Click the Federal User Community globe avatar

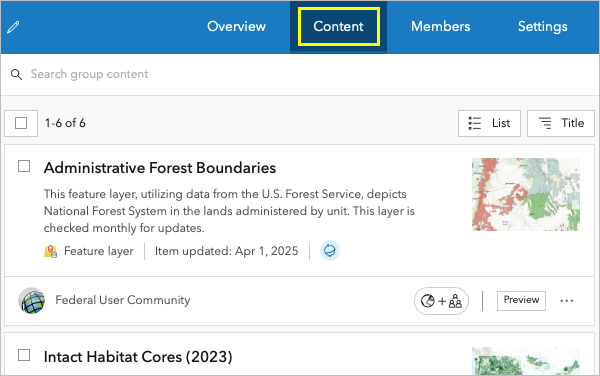tap(31, 301)
